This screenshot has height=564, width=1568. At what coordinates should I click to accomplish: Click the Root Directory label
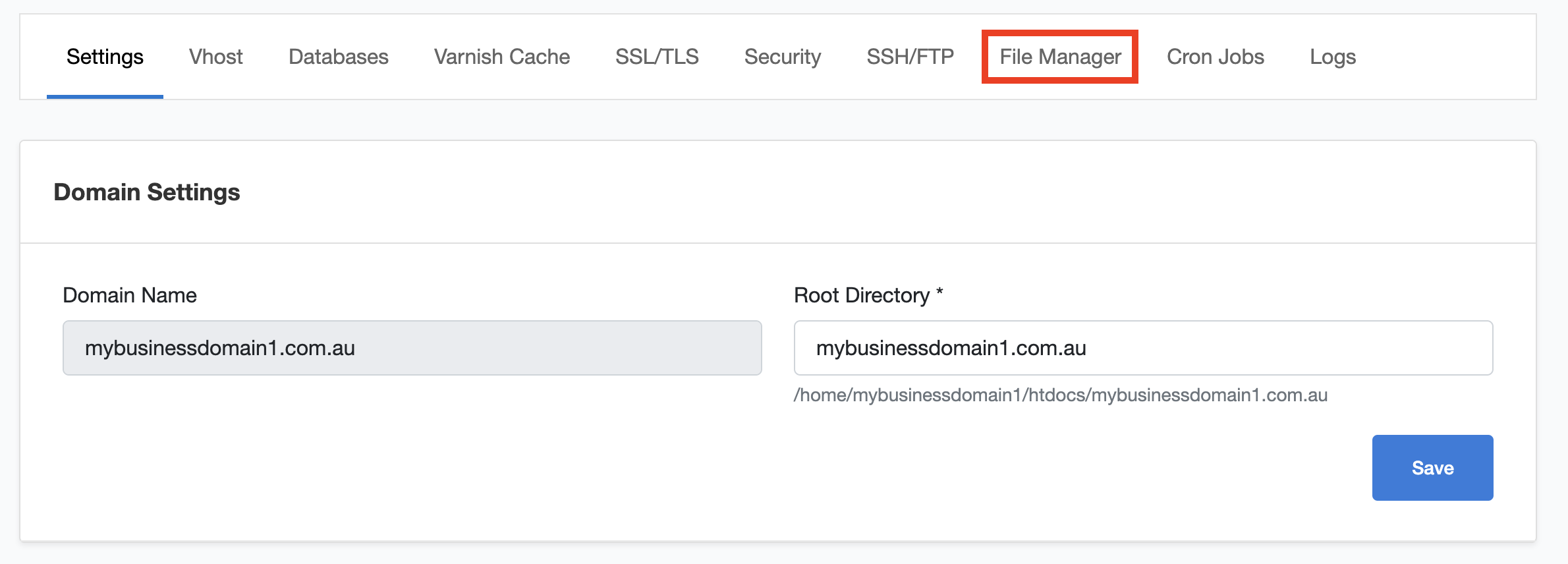pos(860,295)
